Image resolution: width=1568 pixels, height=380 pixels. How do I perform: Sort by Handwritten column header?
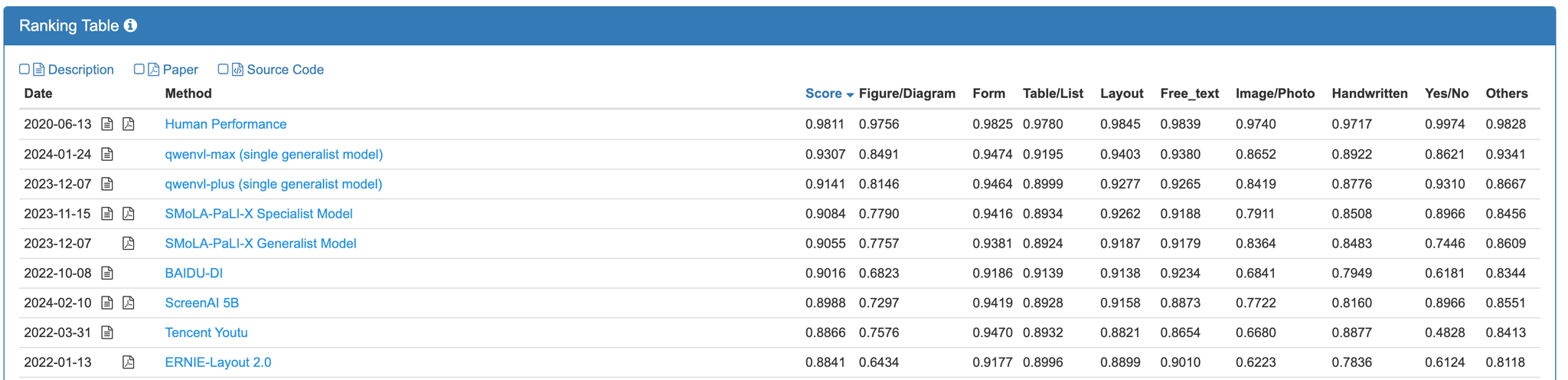[1369, 93]
